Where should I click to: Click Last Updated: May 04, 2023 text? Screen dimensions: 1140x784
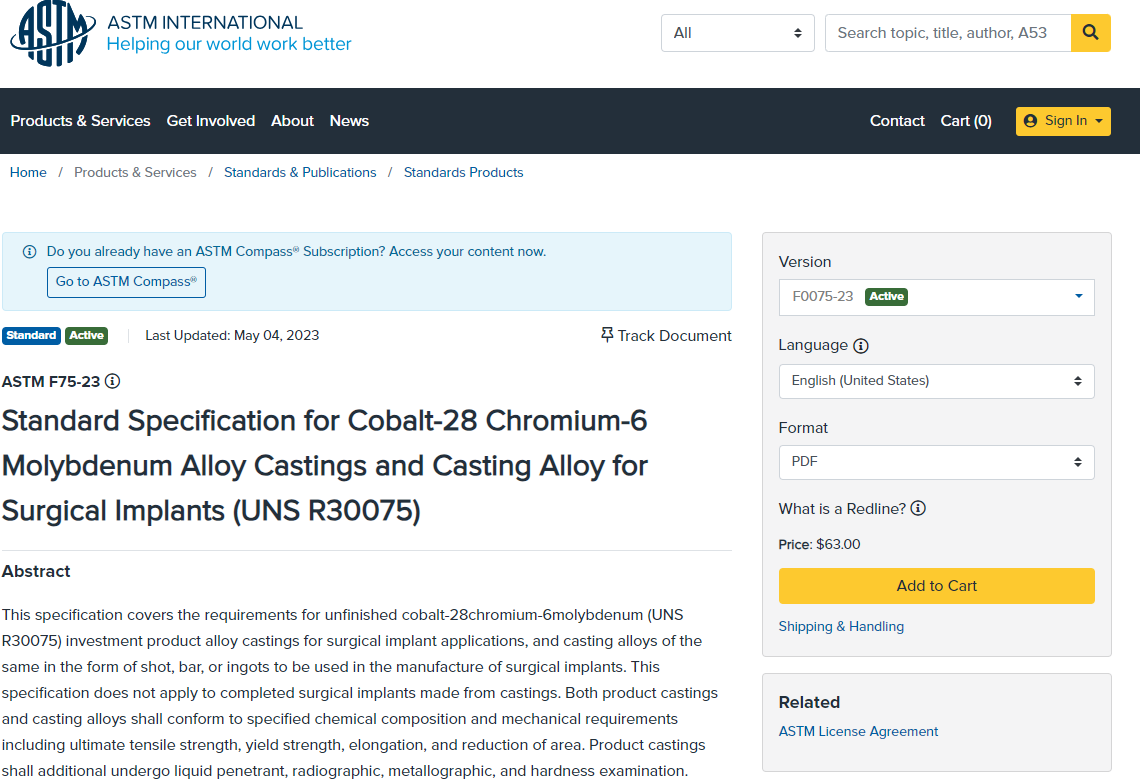232,335
